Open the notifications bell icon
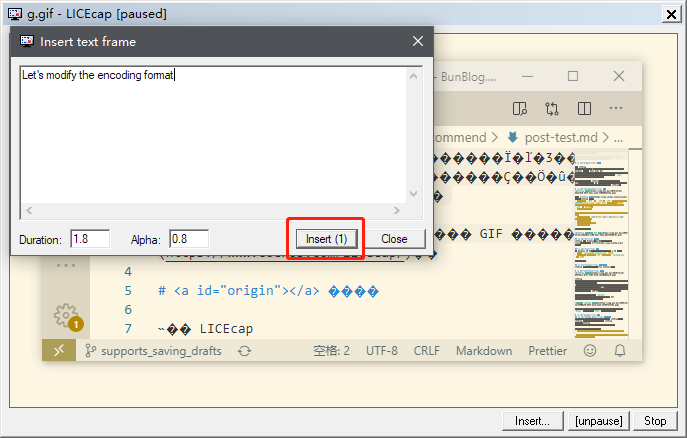The width and height of the screenshot is (687, 438). 619,351
